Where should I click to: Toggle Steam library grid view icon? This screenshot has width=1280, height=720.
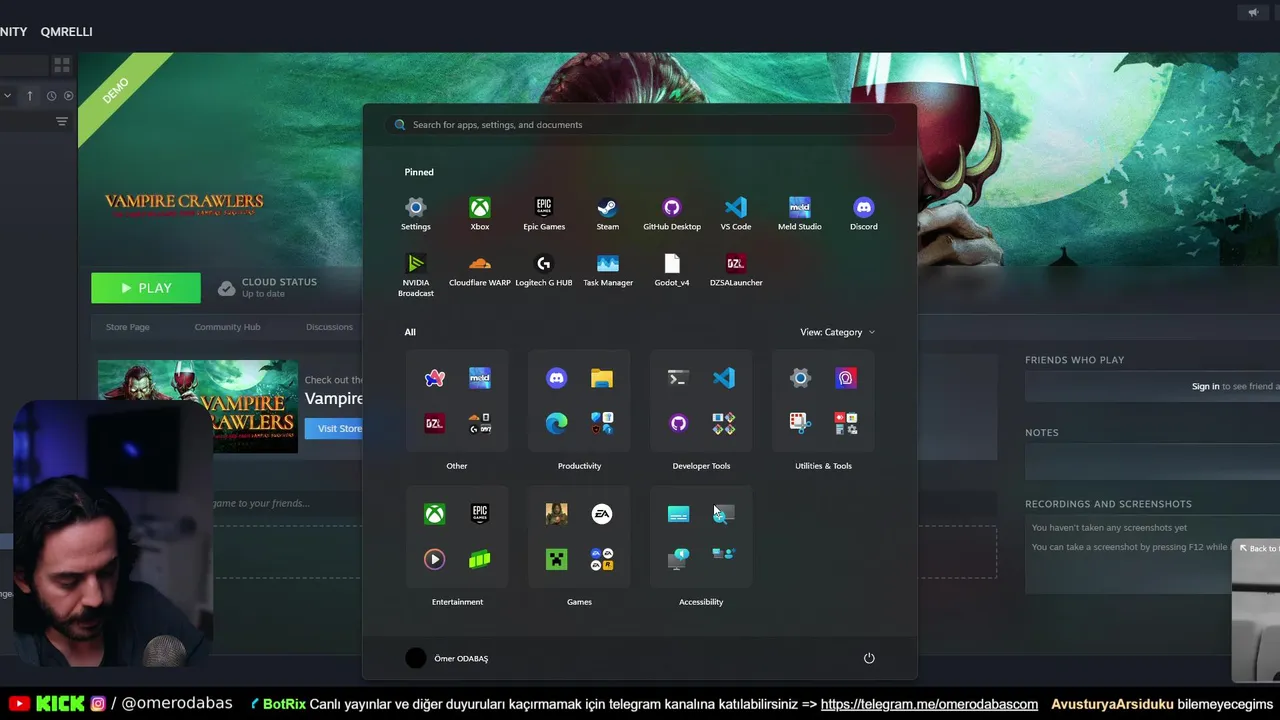pos(62,65)
